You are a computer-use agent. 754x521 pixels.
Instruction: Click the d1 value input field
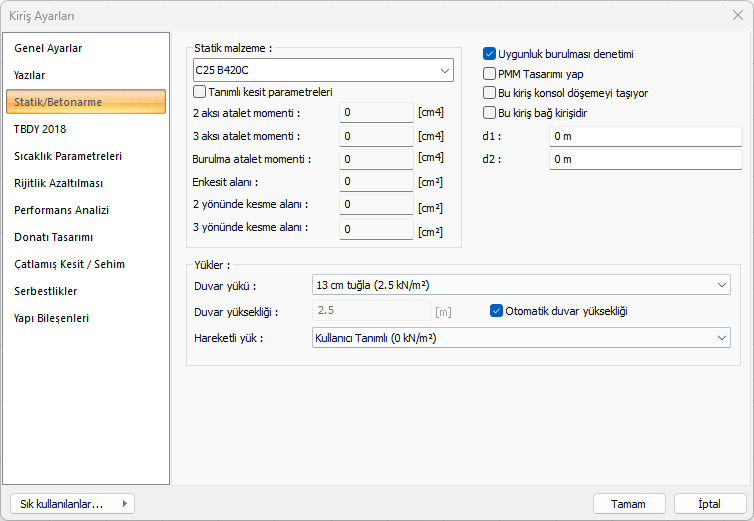click(x=645, y=135)
